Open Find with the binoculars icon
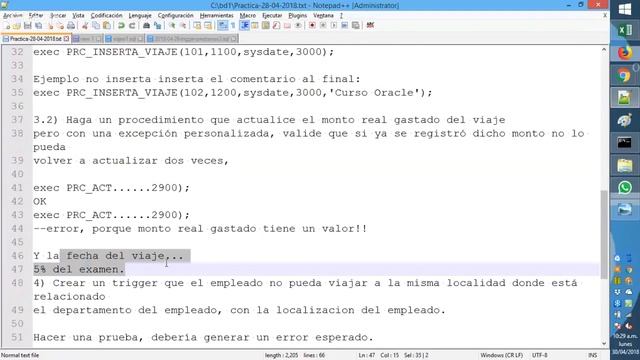The image size is (640, 360). point(146,26)
